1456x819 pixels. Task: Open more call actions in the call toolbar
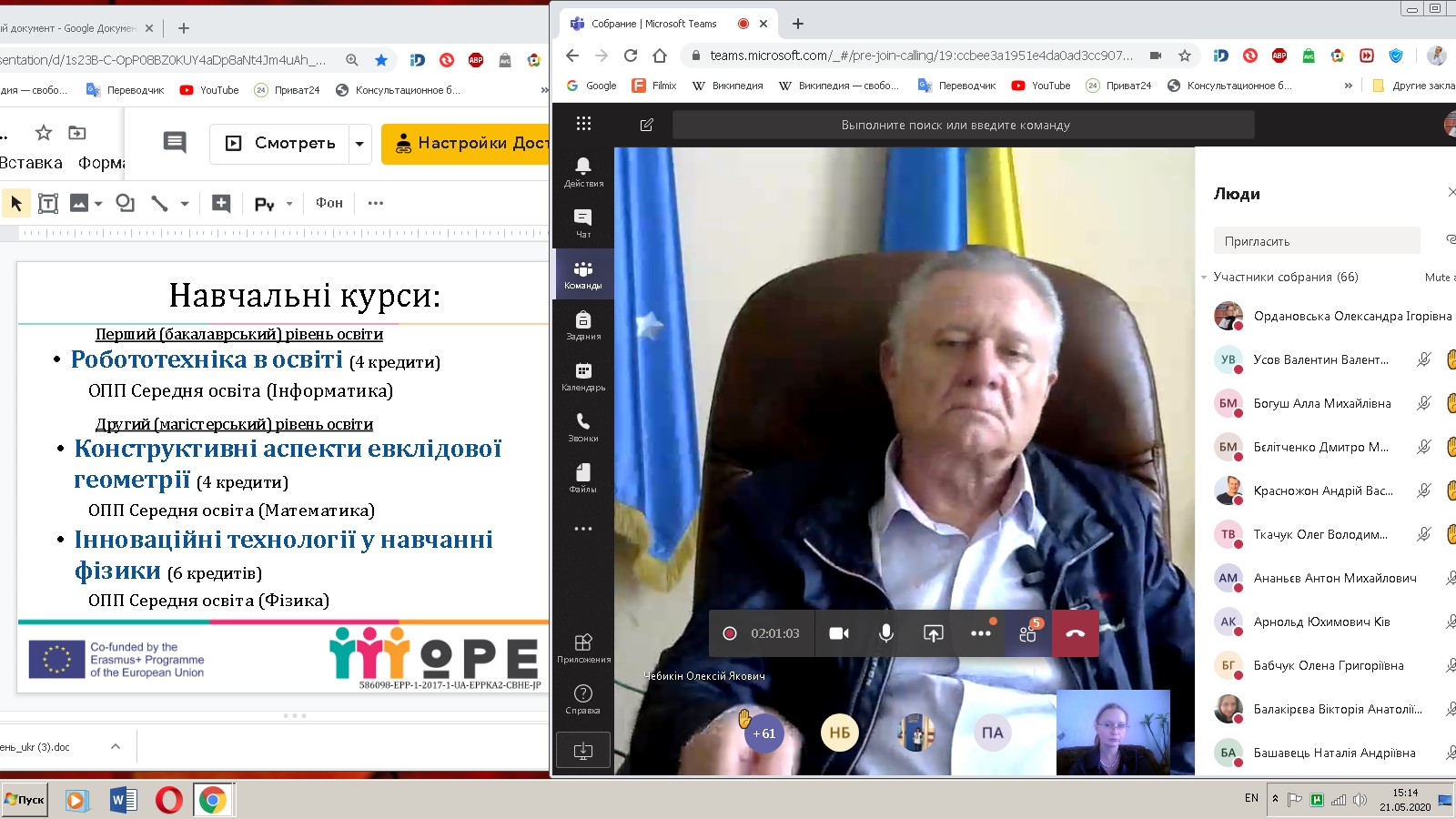[x=980, y=633]
